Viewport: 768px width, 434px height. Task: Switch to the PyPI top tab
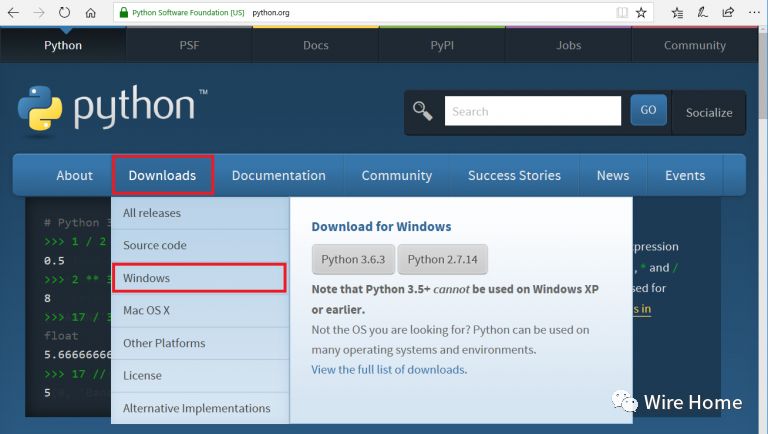442,45
